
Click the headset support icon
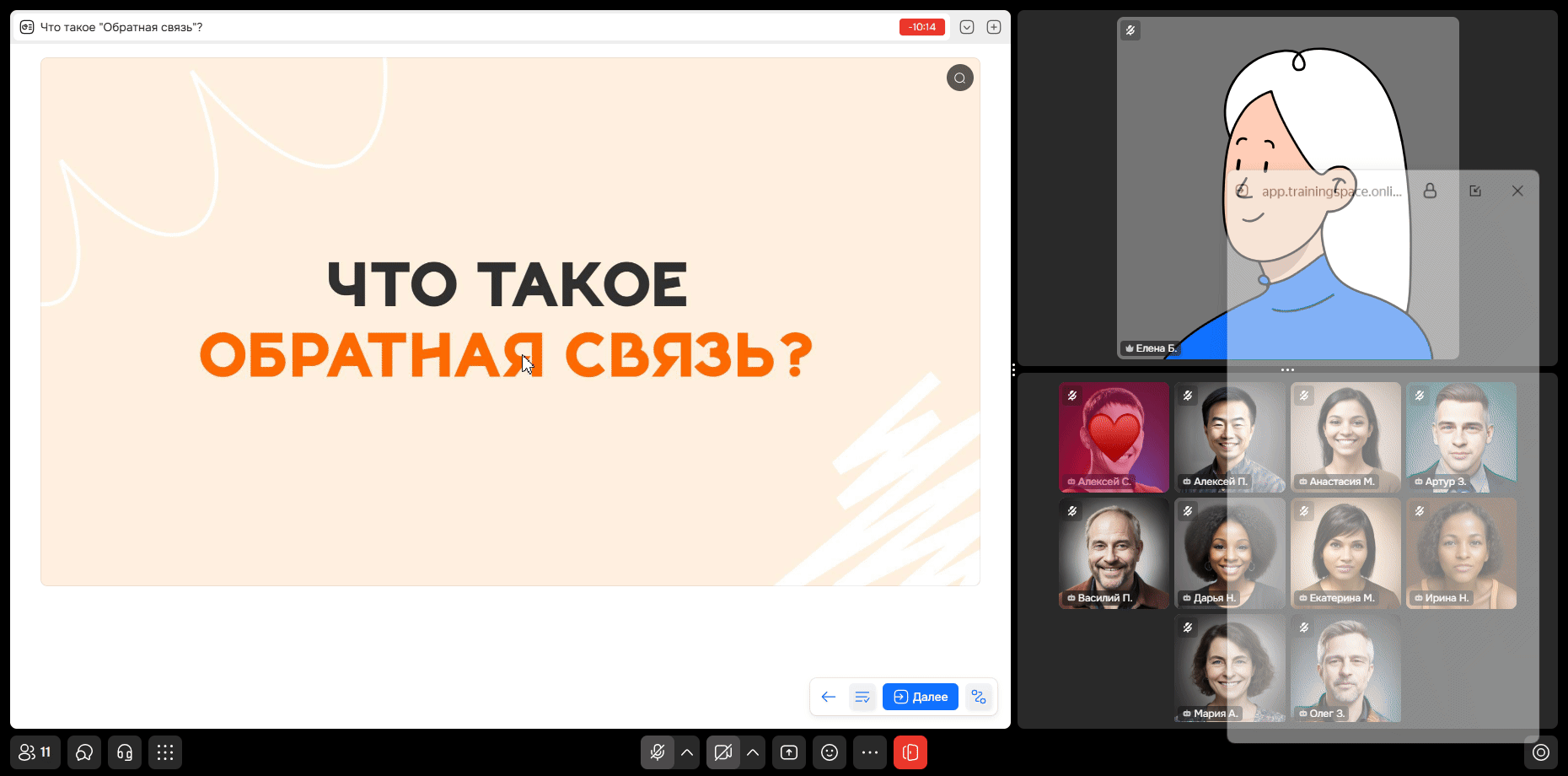point(125,752)
